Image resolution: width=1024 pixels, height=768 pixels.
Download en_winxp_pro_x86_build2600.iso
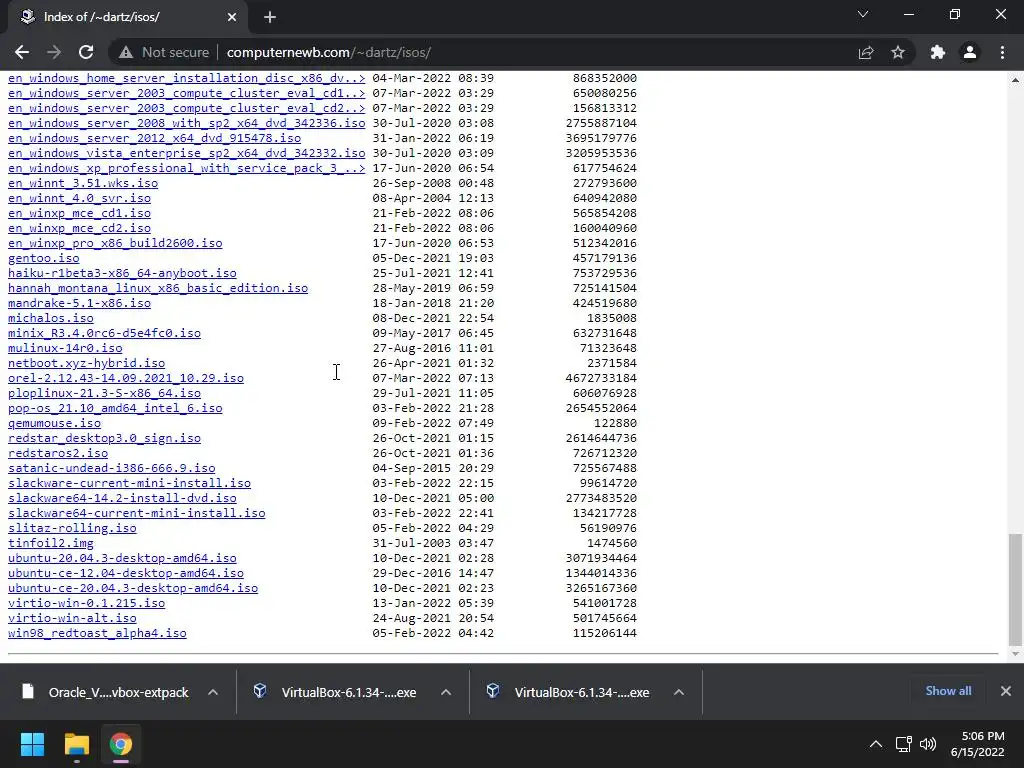pos(115,243)
